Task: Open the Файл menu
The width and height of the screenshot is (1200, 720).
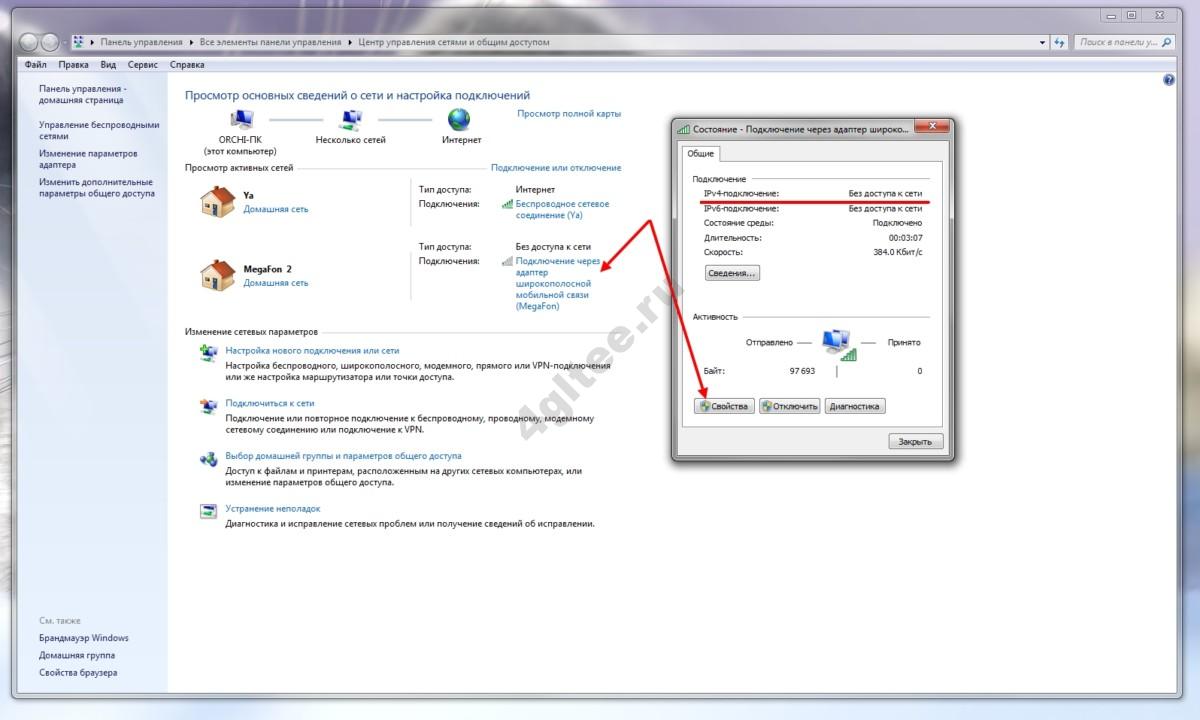Action: [x=35, y=65]
